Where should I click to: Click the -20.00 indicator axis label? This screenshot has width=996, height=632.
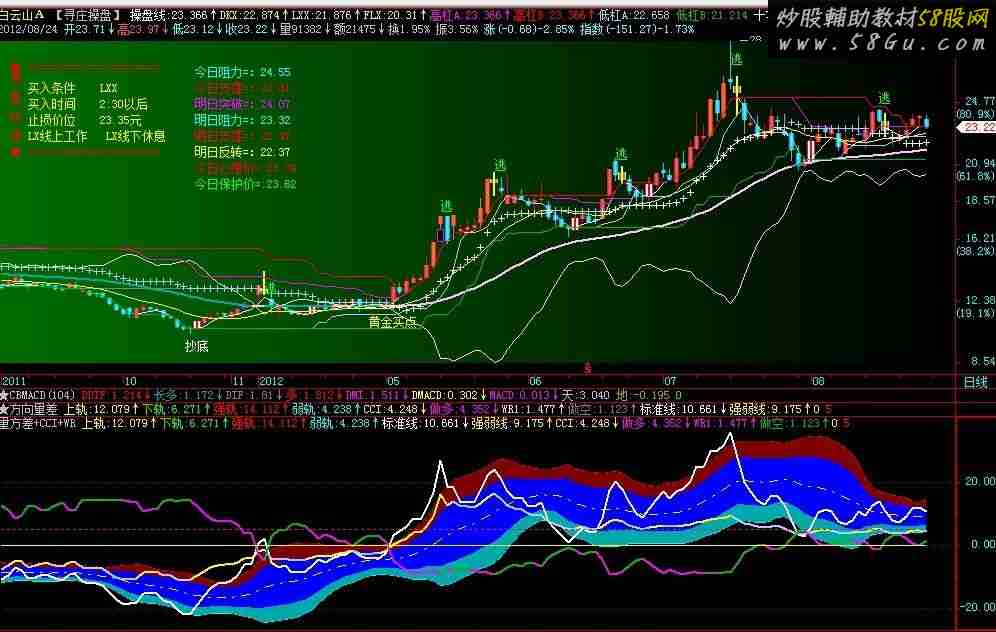click(978, 607)
